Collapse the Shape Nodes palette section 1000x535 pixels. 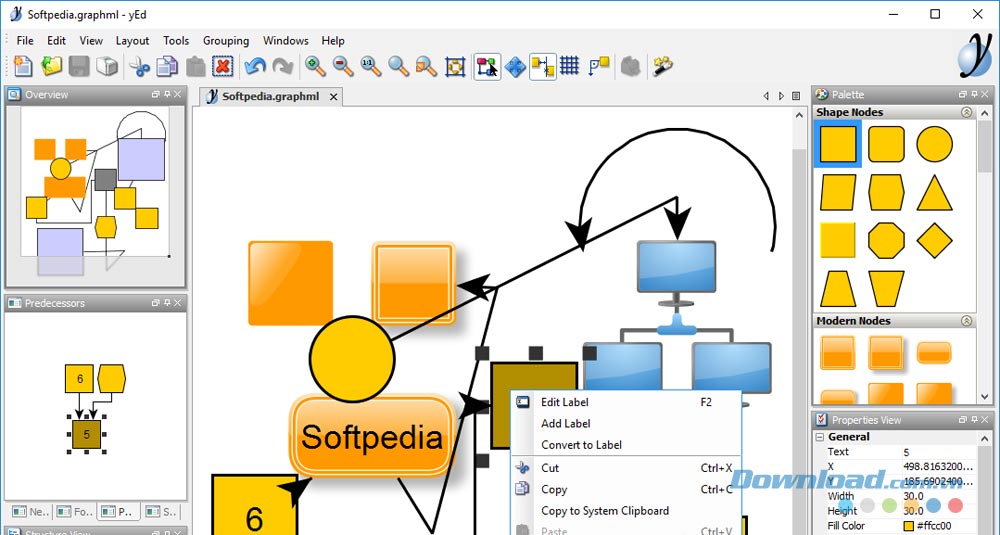[966, 112]
